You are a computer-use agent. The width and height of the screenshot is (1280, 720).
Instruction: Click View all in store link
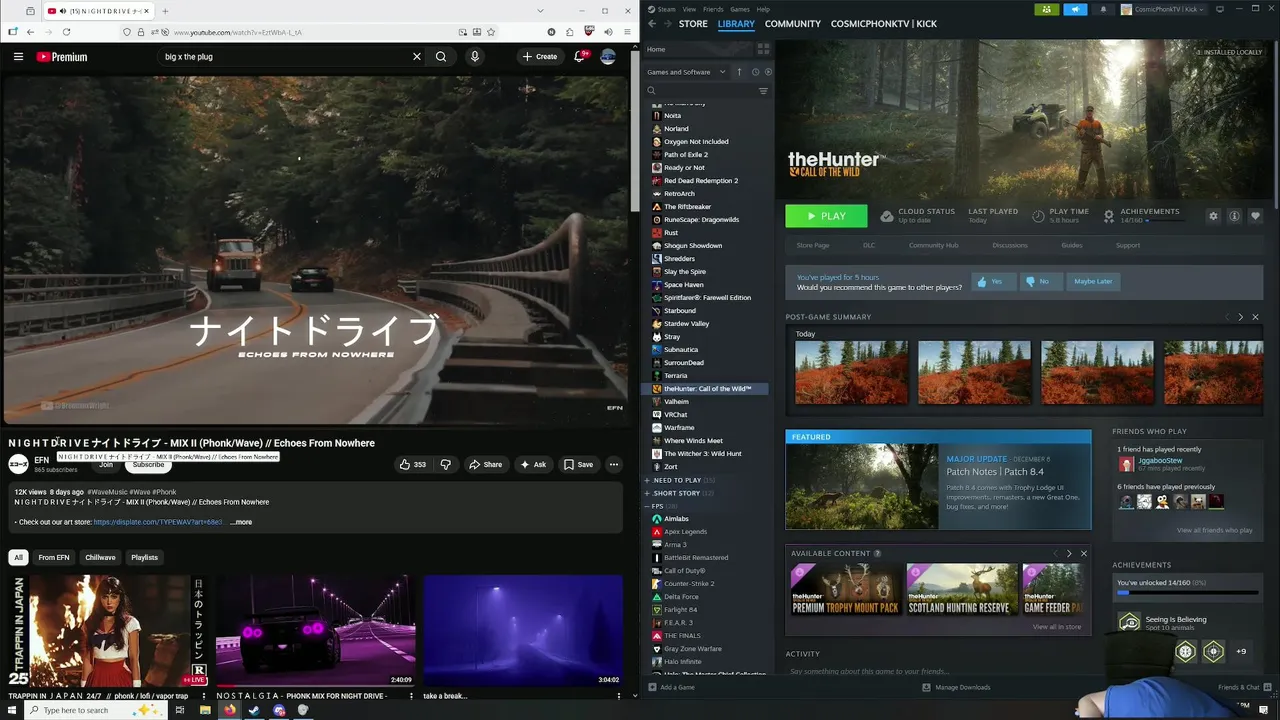[1057, 627]
